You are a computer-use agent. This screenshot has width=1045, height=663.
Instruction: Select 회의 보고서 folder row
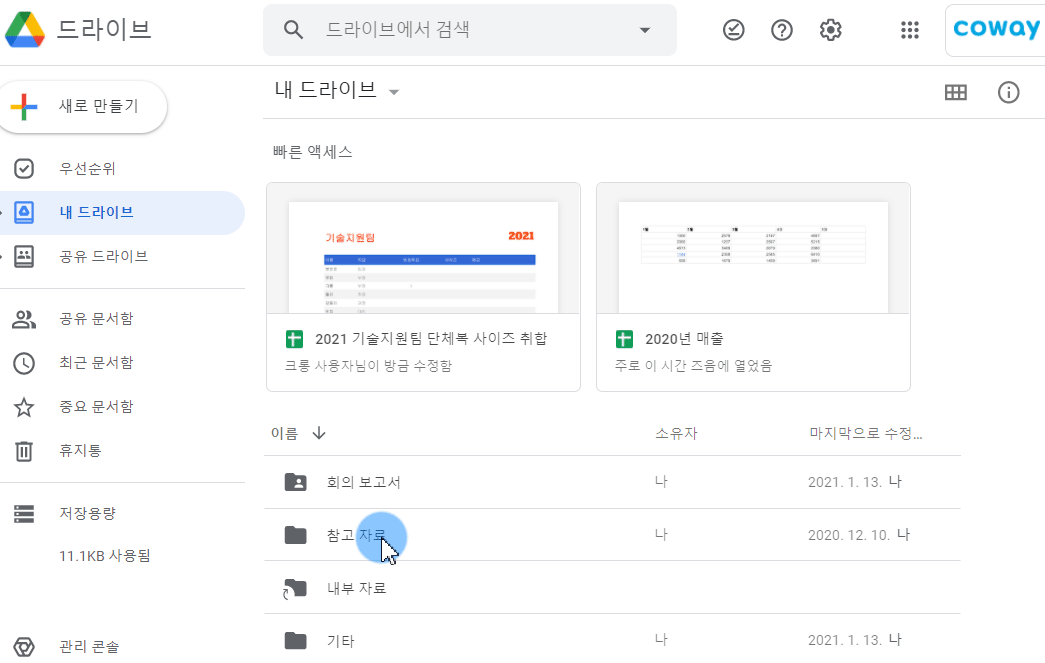coord(612,482)
